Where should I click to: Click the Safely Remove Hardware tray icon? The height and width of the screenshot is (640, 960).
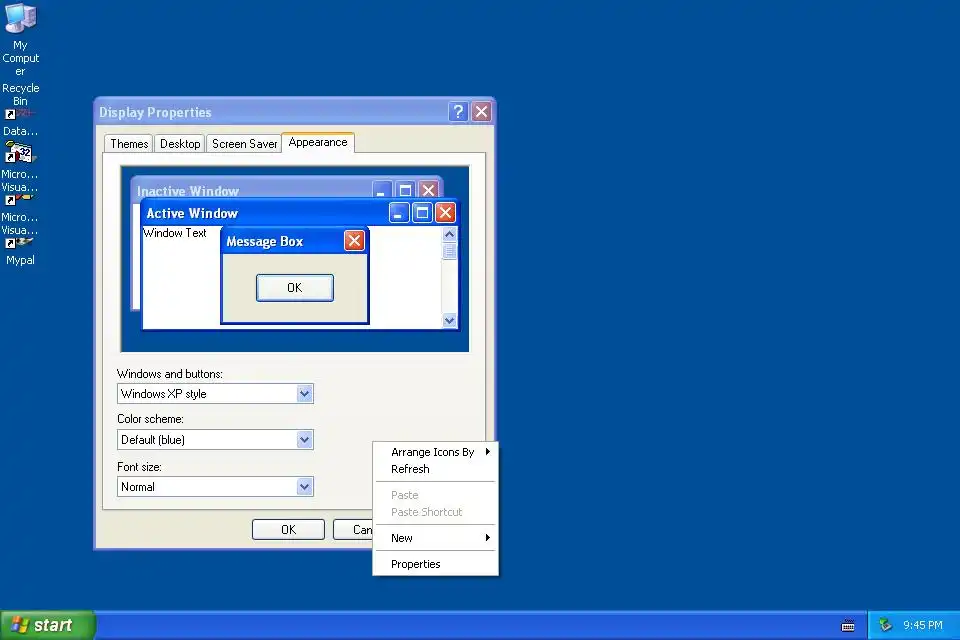click(885, 625)
